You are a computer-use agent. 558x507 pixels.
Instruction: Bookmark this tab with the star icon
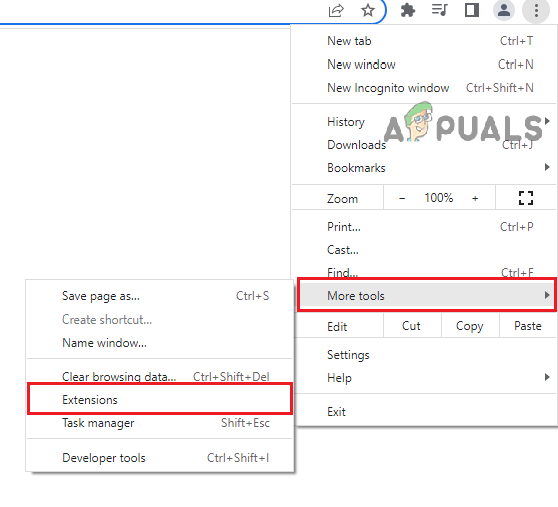(x=368, y=10)
